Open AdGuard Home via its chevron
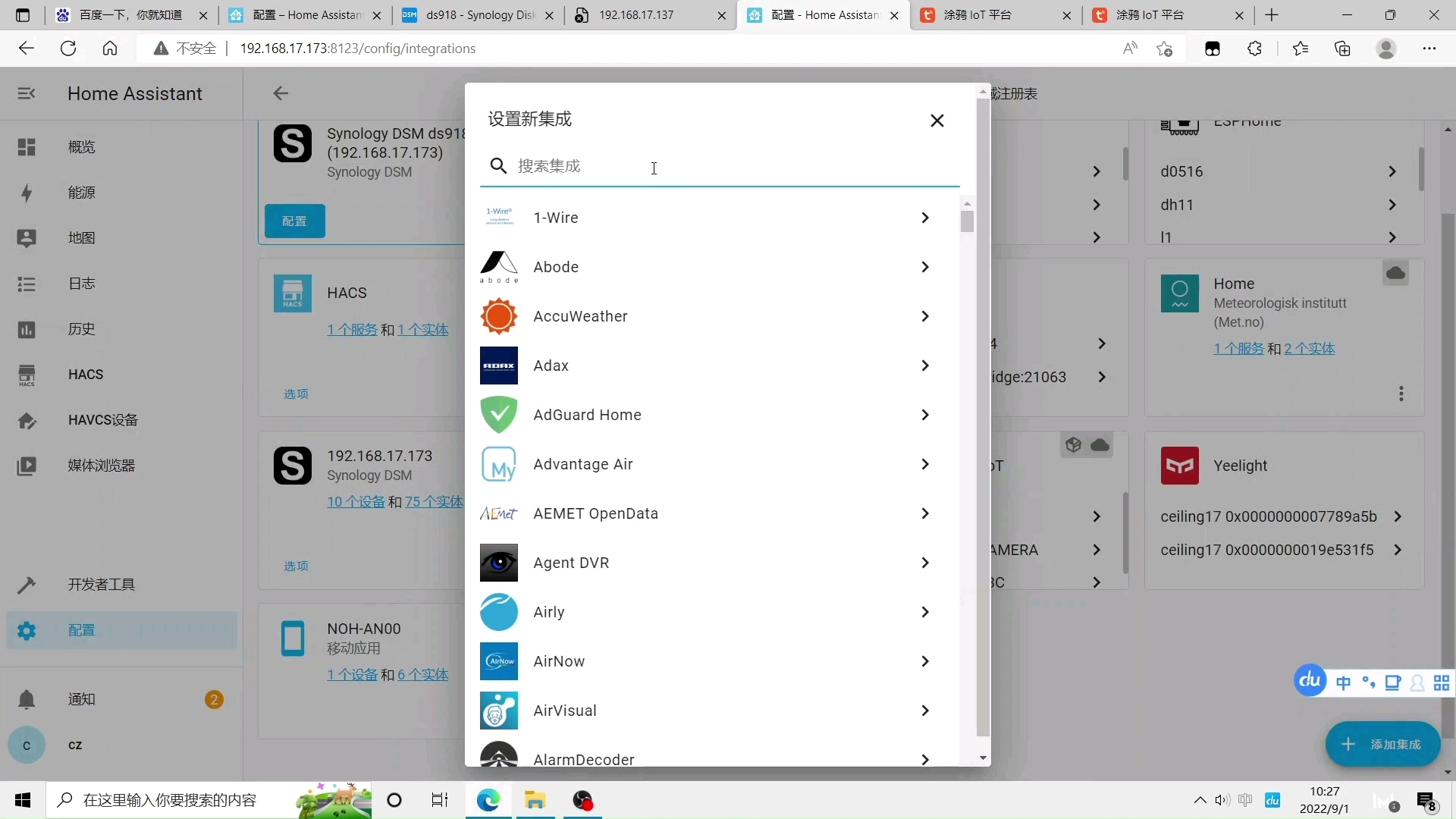The height and width of the screenshot is (819, 1456). pos(925,415)
